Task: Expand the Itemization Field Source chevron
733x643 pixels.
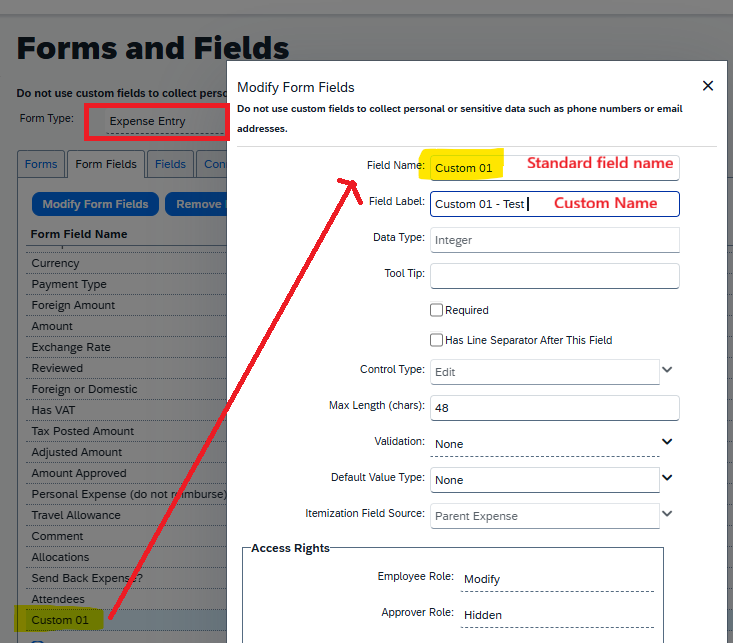Action: click(667, 513)
